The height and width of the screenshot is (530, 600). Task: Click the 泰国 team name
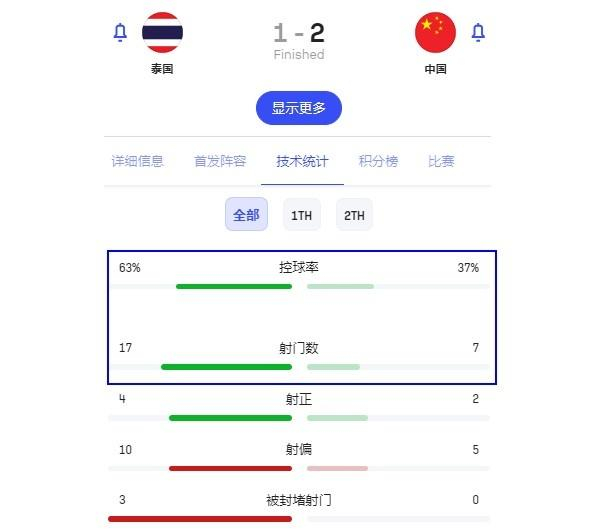click(x=162, y=70)
